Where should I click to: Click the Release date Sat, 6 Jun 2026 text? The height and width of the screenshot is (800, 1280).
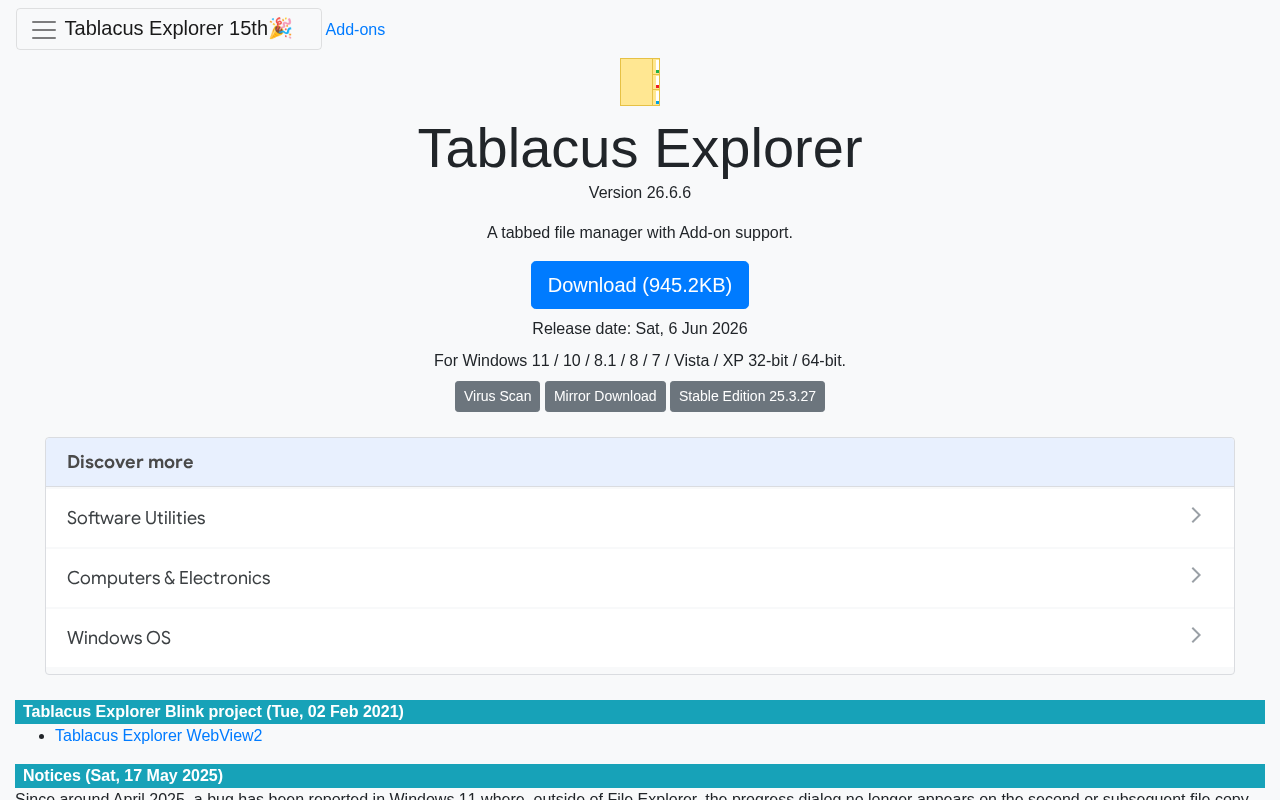pos(640,329)
